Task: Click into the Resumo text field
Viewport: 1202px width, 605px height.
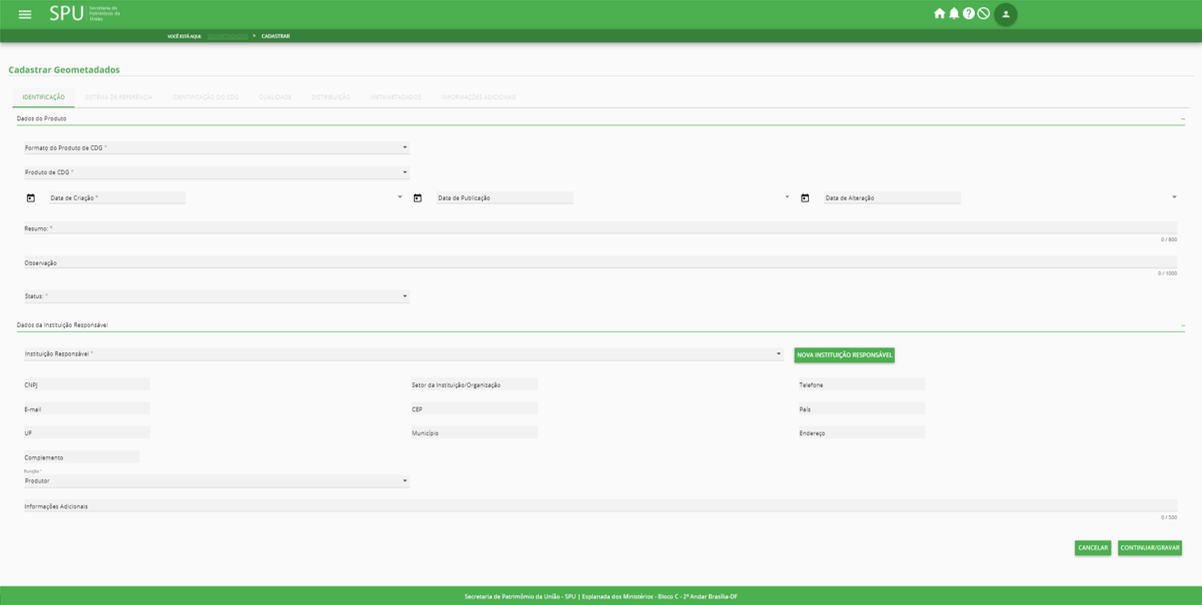Action: pos(600,229)
